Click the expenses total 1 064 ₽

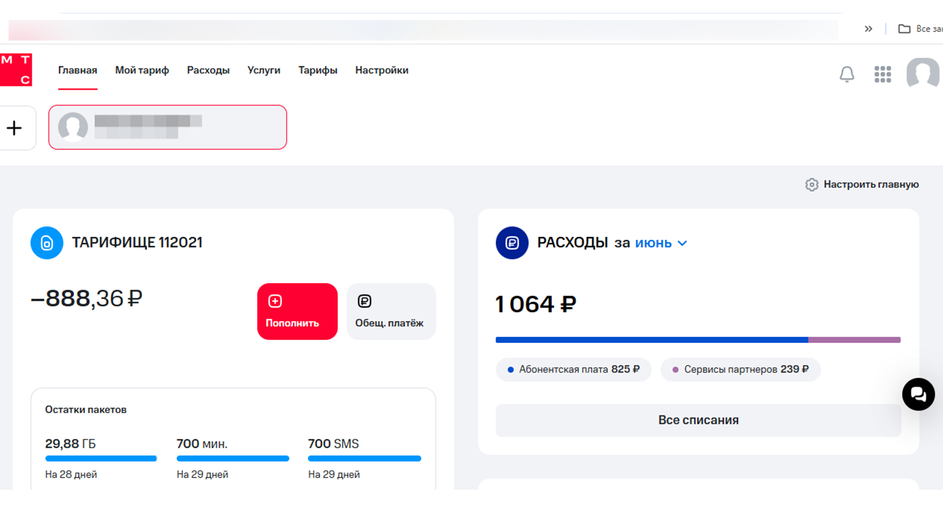point(535,304)
